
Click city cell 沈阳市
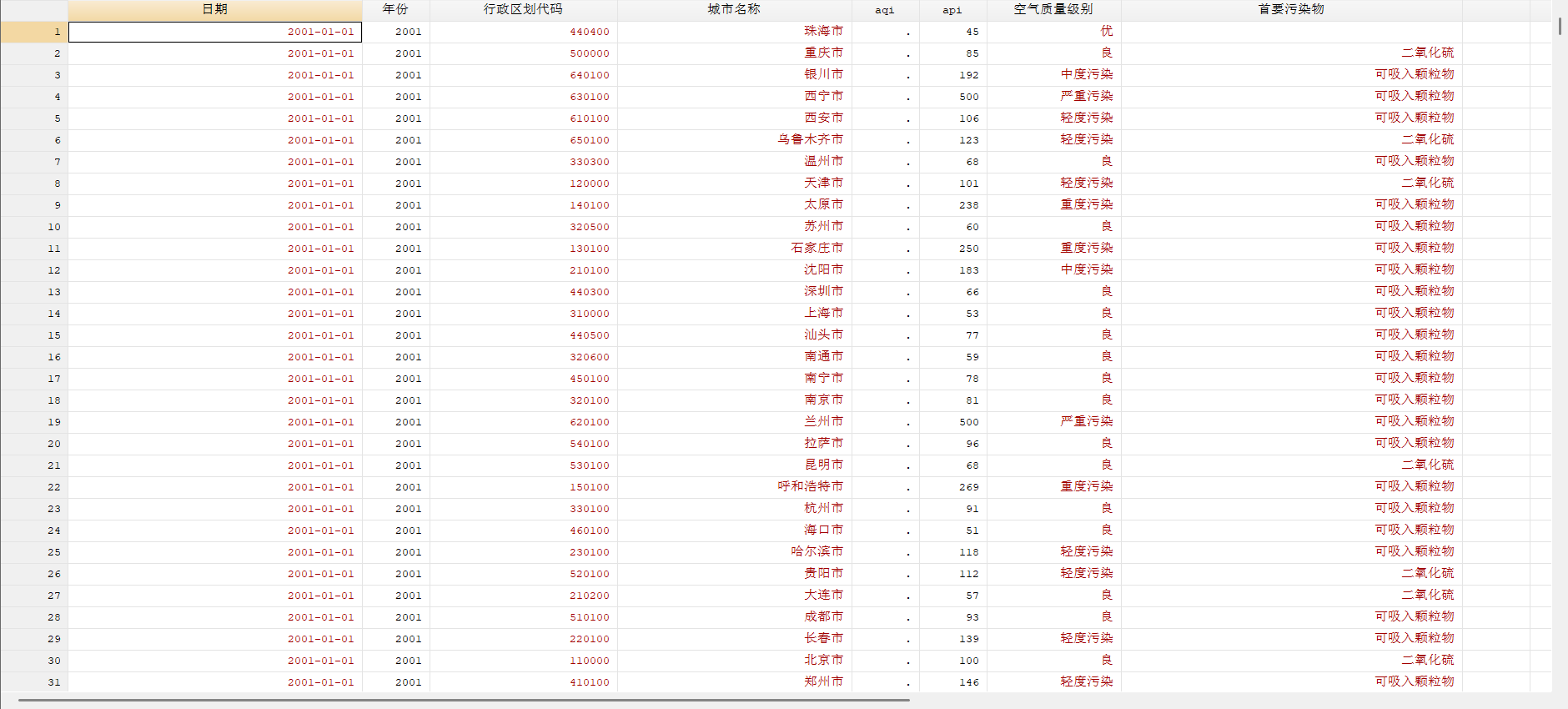(x=734, y=270)
